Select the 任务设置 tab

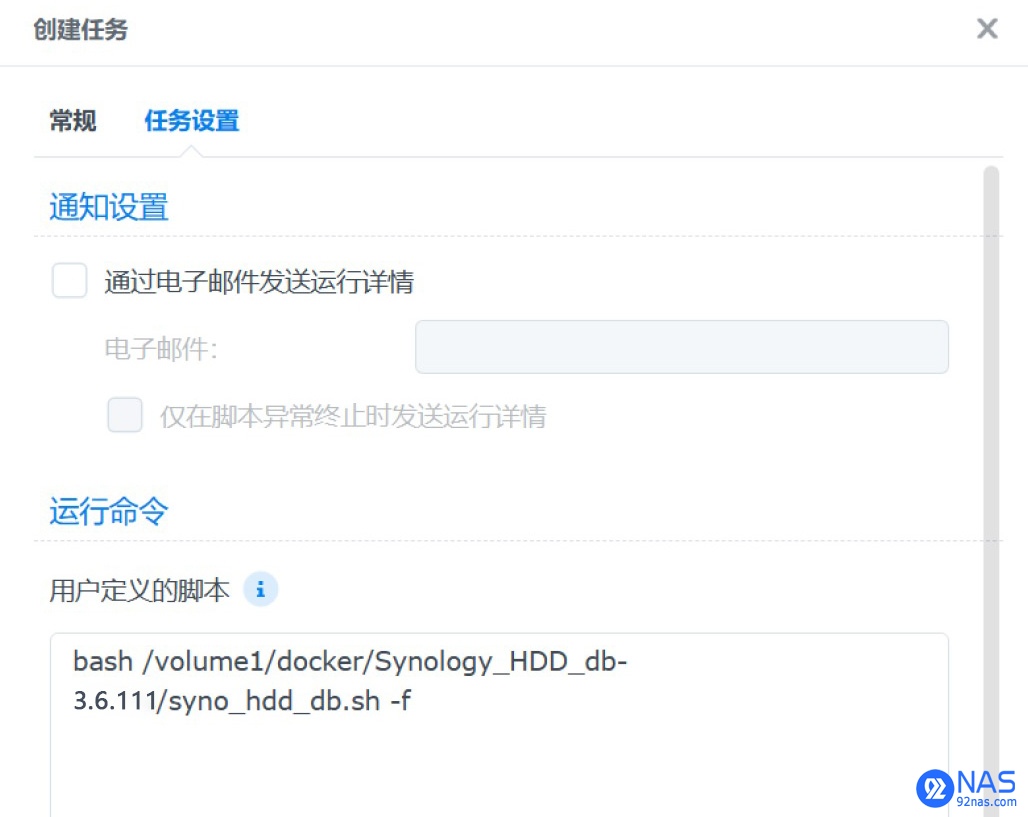pyautogui.click(x=191, y=121)
